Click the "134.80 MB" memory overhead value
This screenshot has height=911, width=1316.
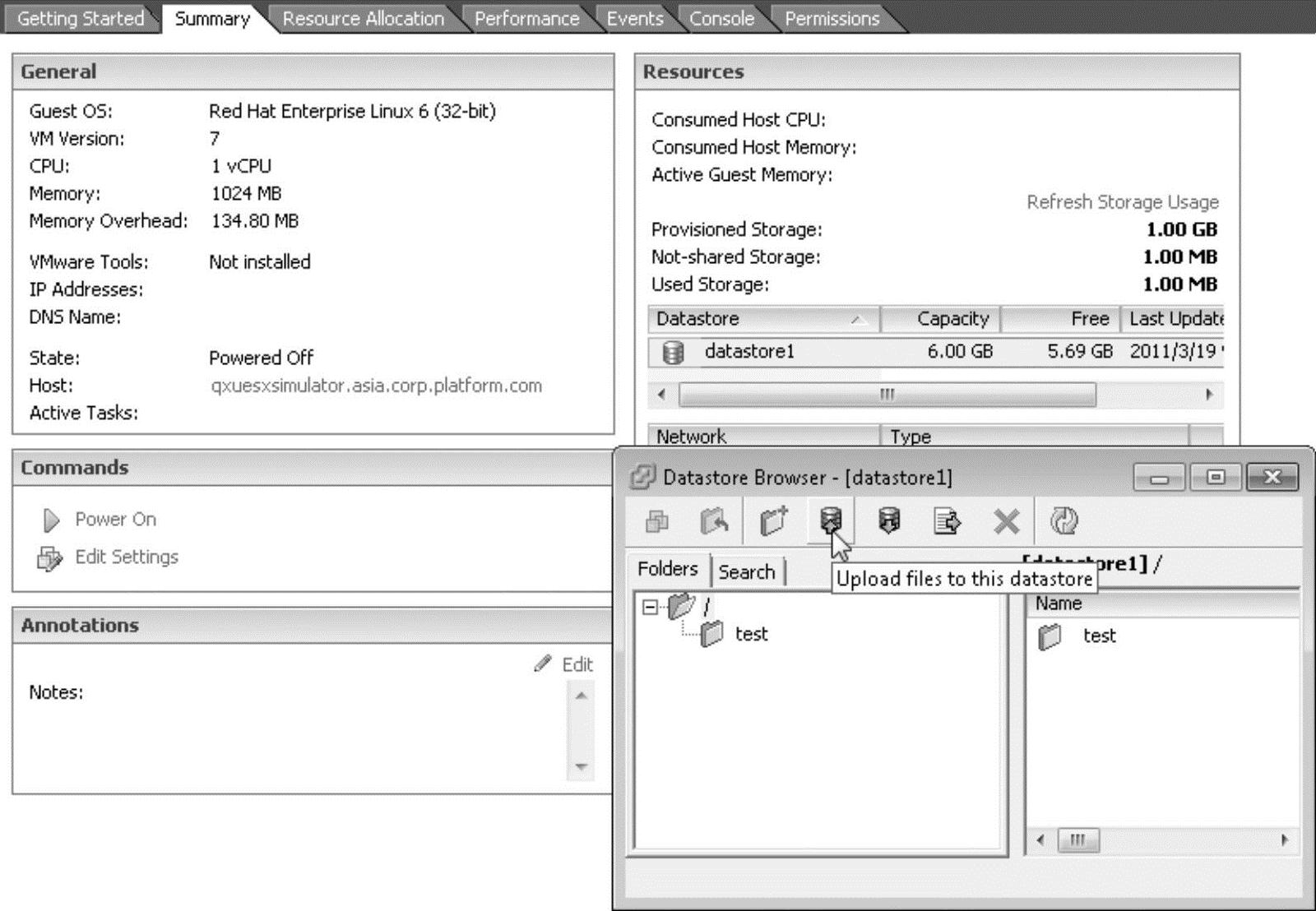tap(255, 221)
